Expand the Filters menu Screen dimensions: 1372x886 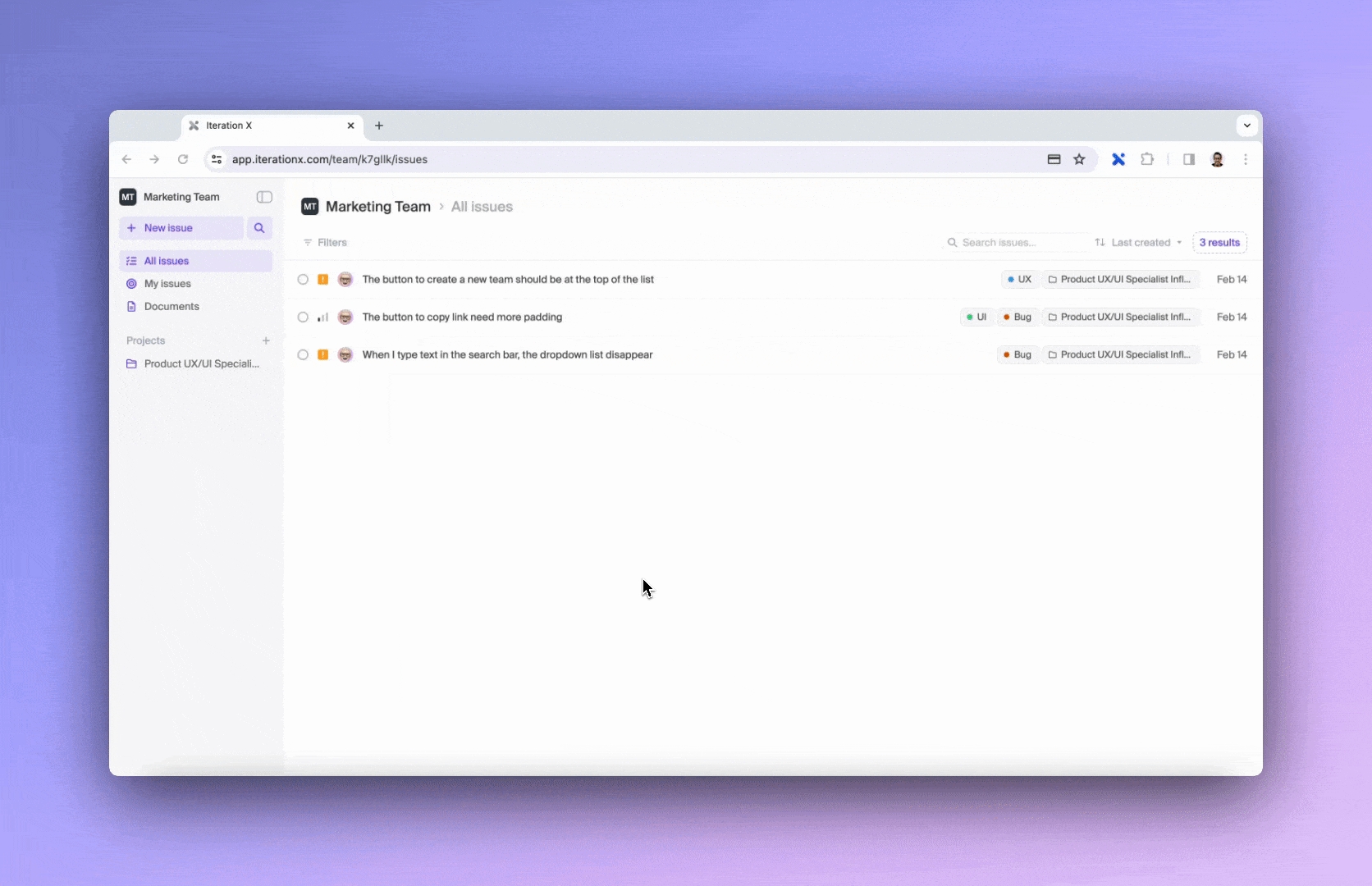(326, 243)
